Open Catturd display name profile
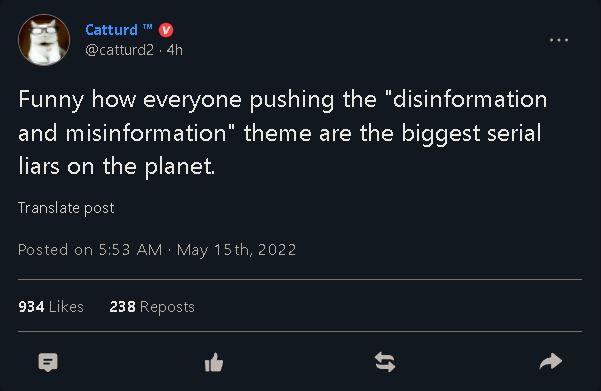 112,30
